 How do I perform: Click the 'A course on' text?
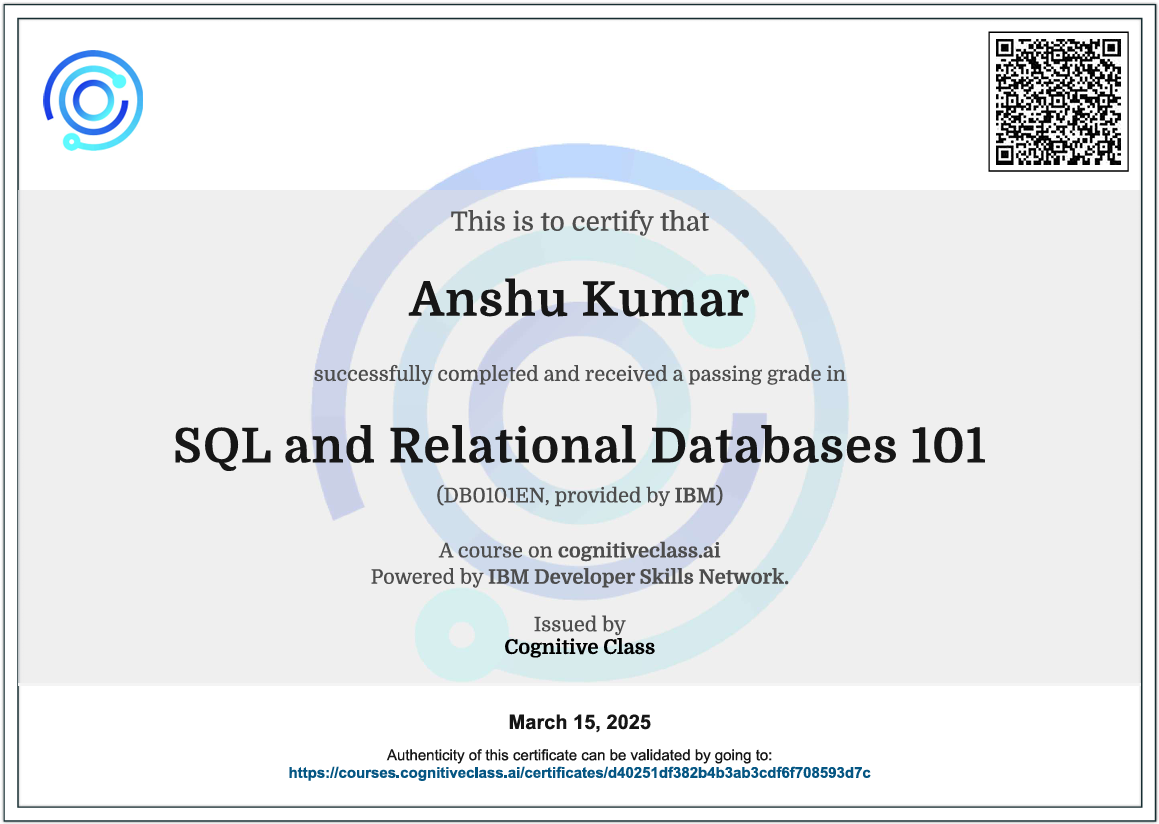coord(496,550)
